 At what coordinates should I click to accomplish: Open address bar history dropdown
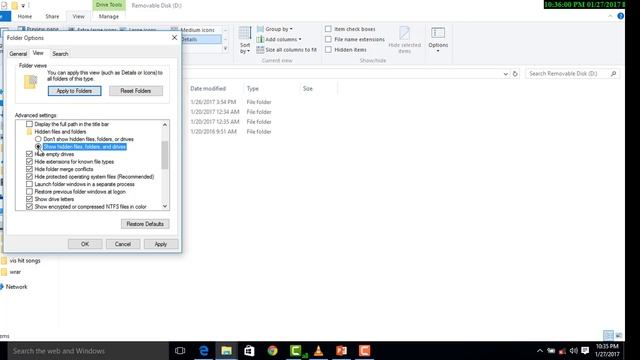tap(506, 74)
